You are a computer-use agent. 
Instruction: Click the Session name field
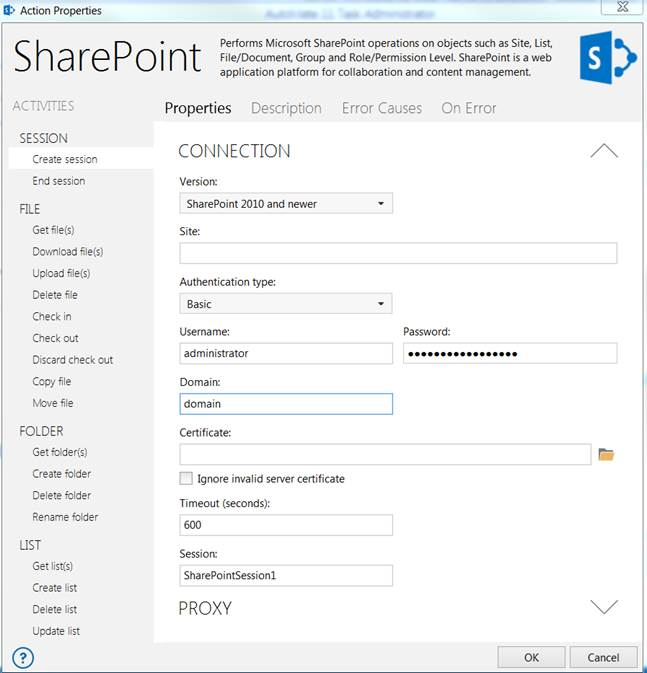[286, 576]
